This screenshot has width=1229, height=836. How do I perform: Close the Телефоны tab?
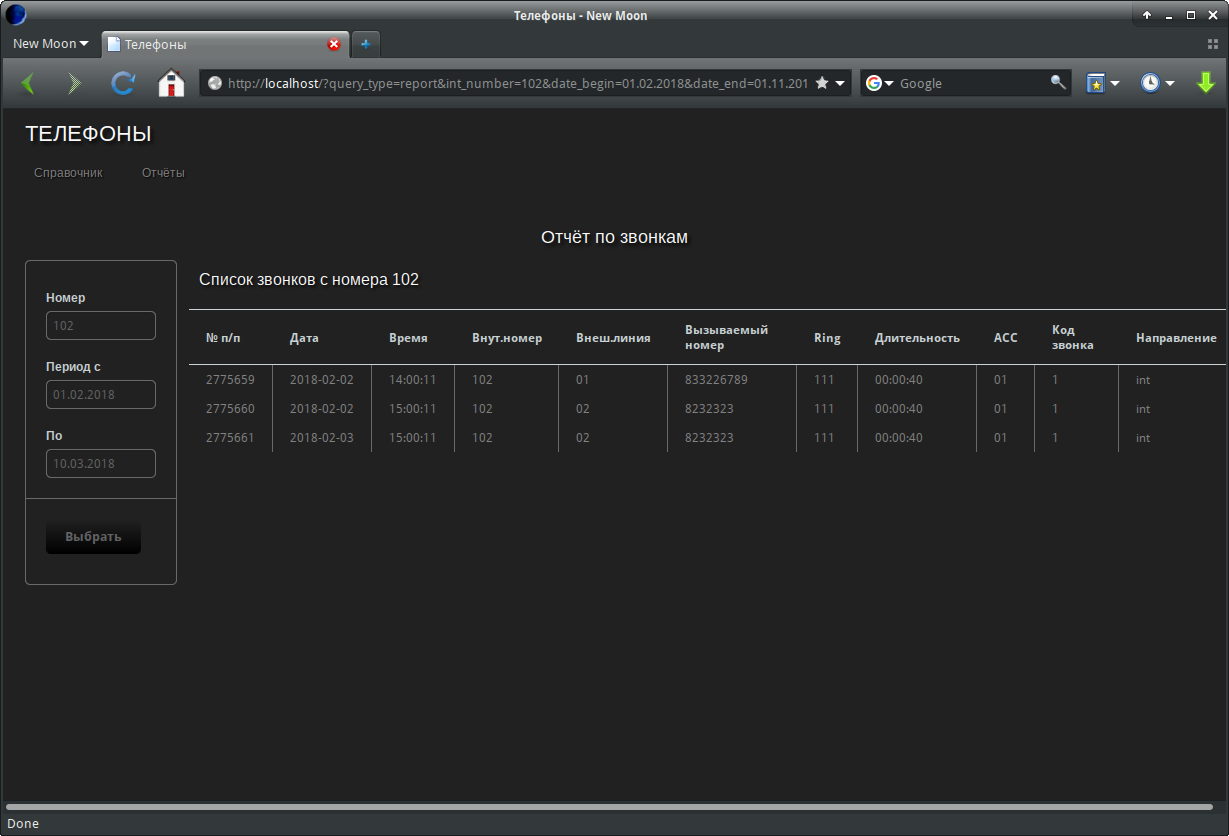[x=334, y=44]
